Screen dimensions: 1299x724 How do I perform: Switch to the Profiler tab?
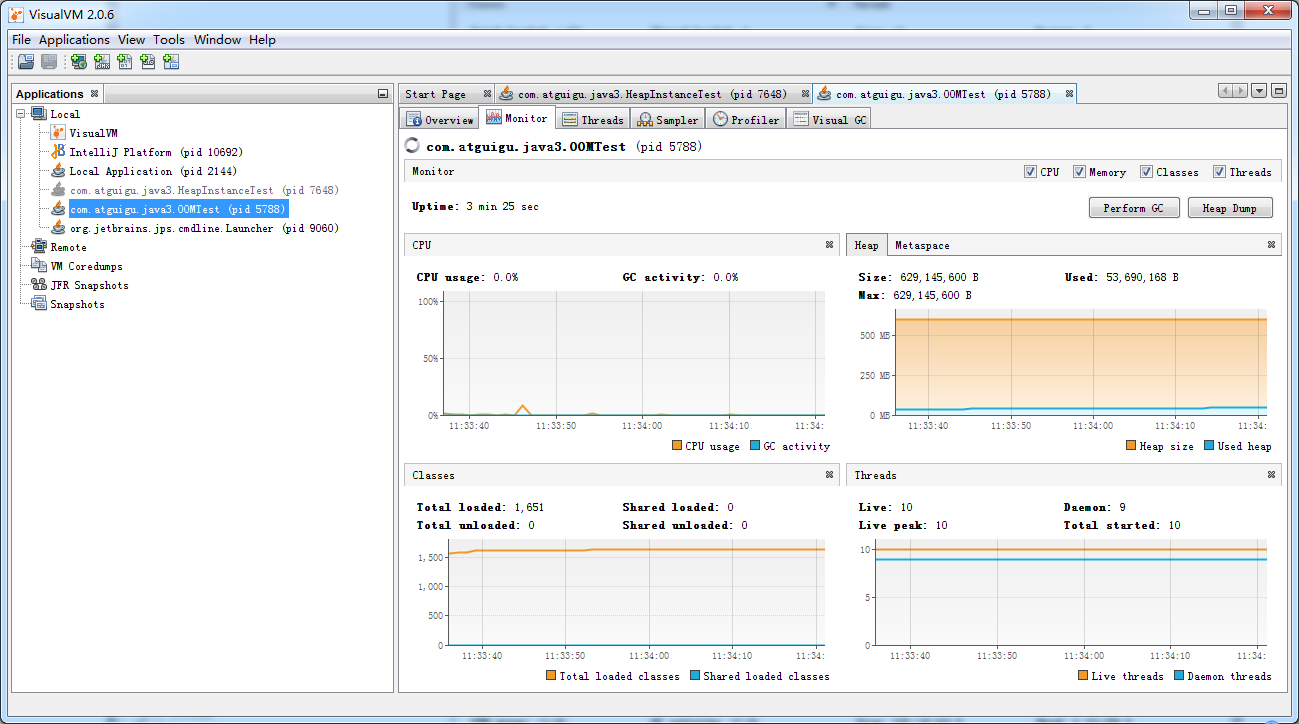click(745, 119)
